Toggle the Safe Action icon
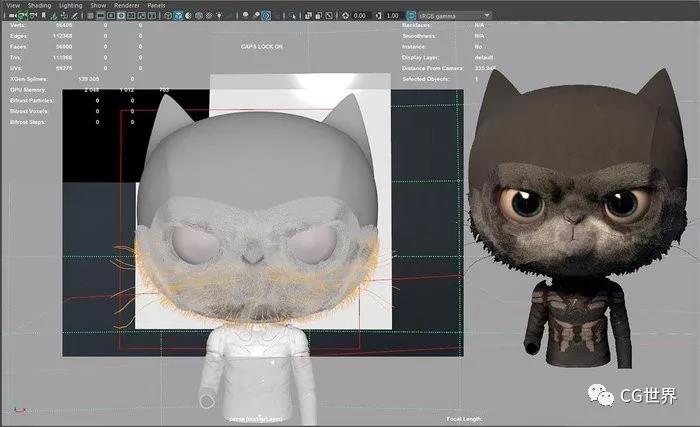Image resolution: width=700 pixels, height=427 pixels. click(x=142, y=16)
